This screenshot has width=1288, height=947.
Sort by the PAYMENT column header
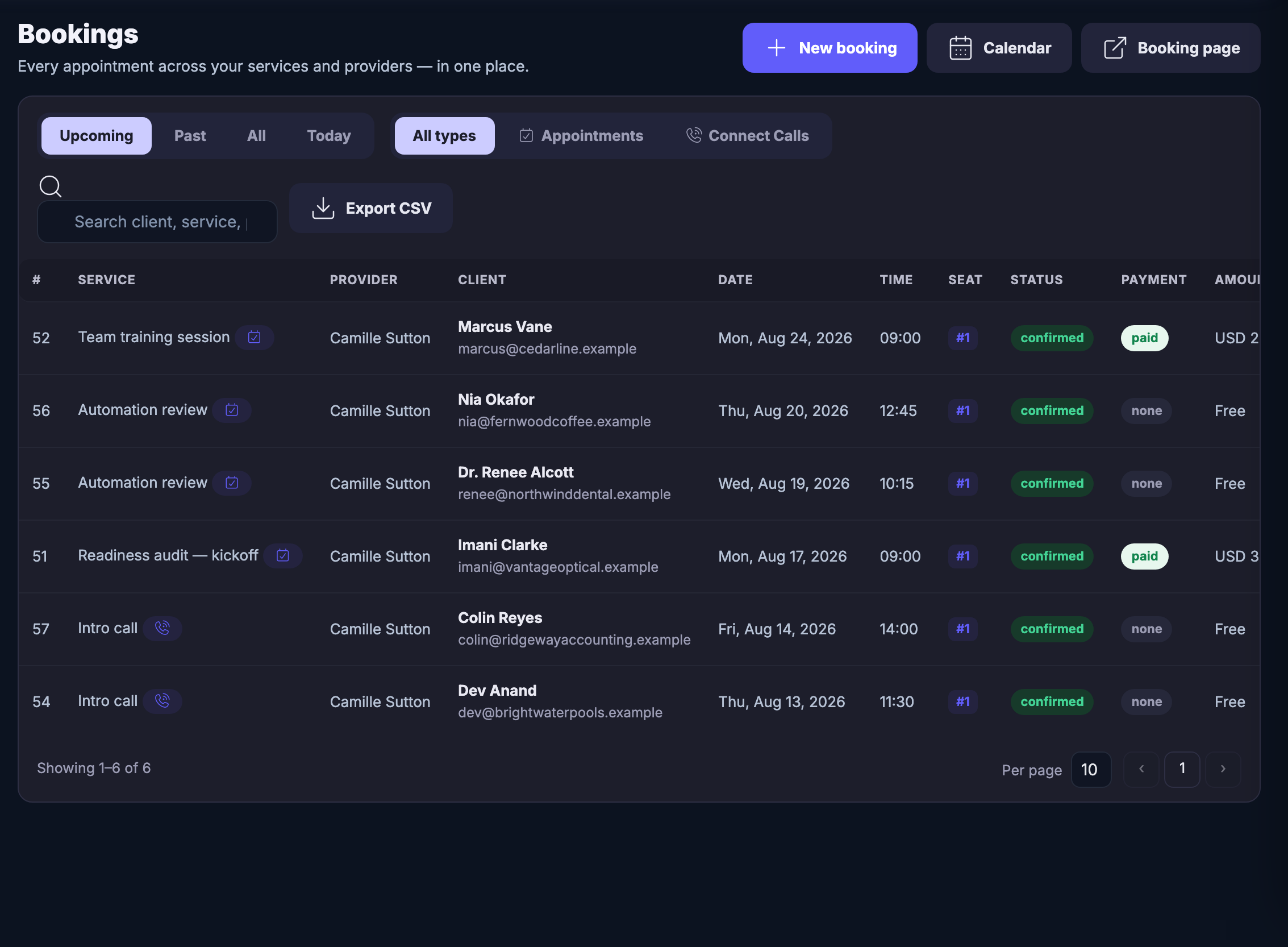tap(1153, 280)
